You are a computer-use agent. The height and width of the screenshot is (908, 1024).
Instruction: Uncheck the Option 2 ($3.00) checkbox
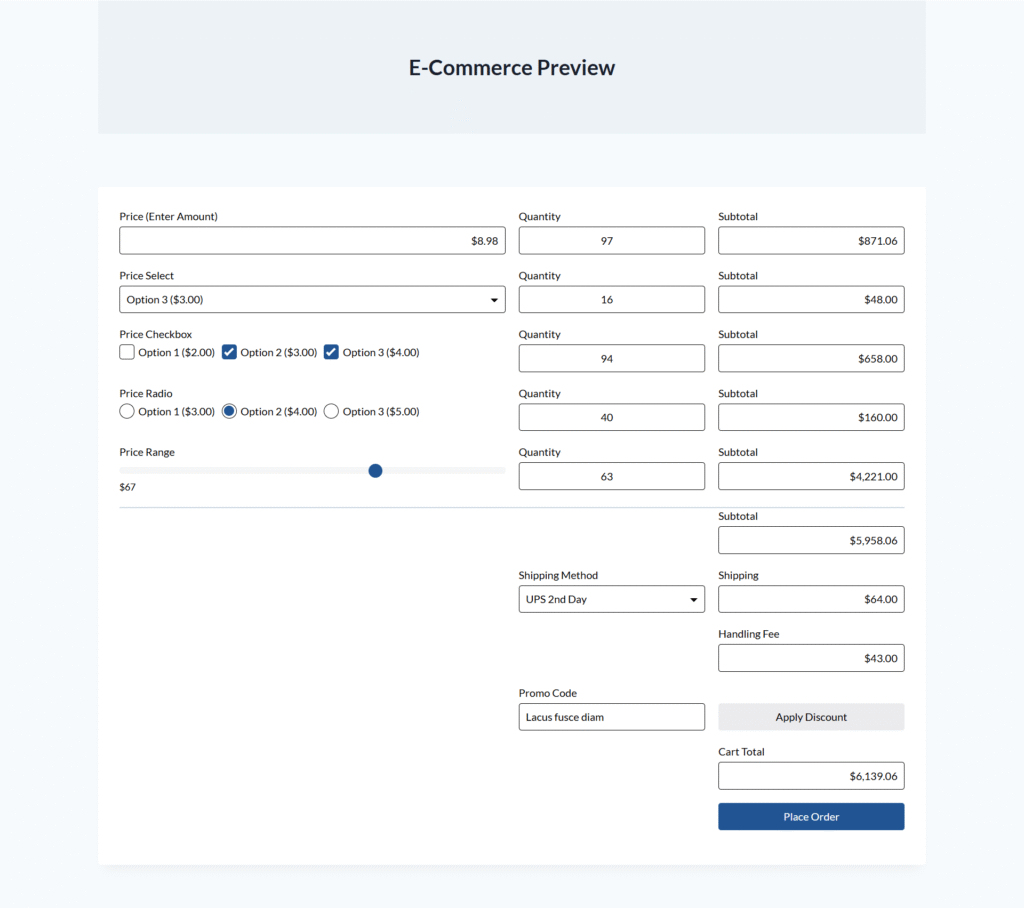click(229, 352)
